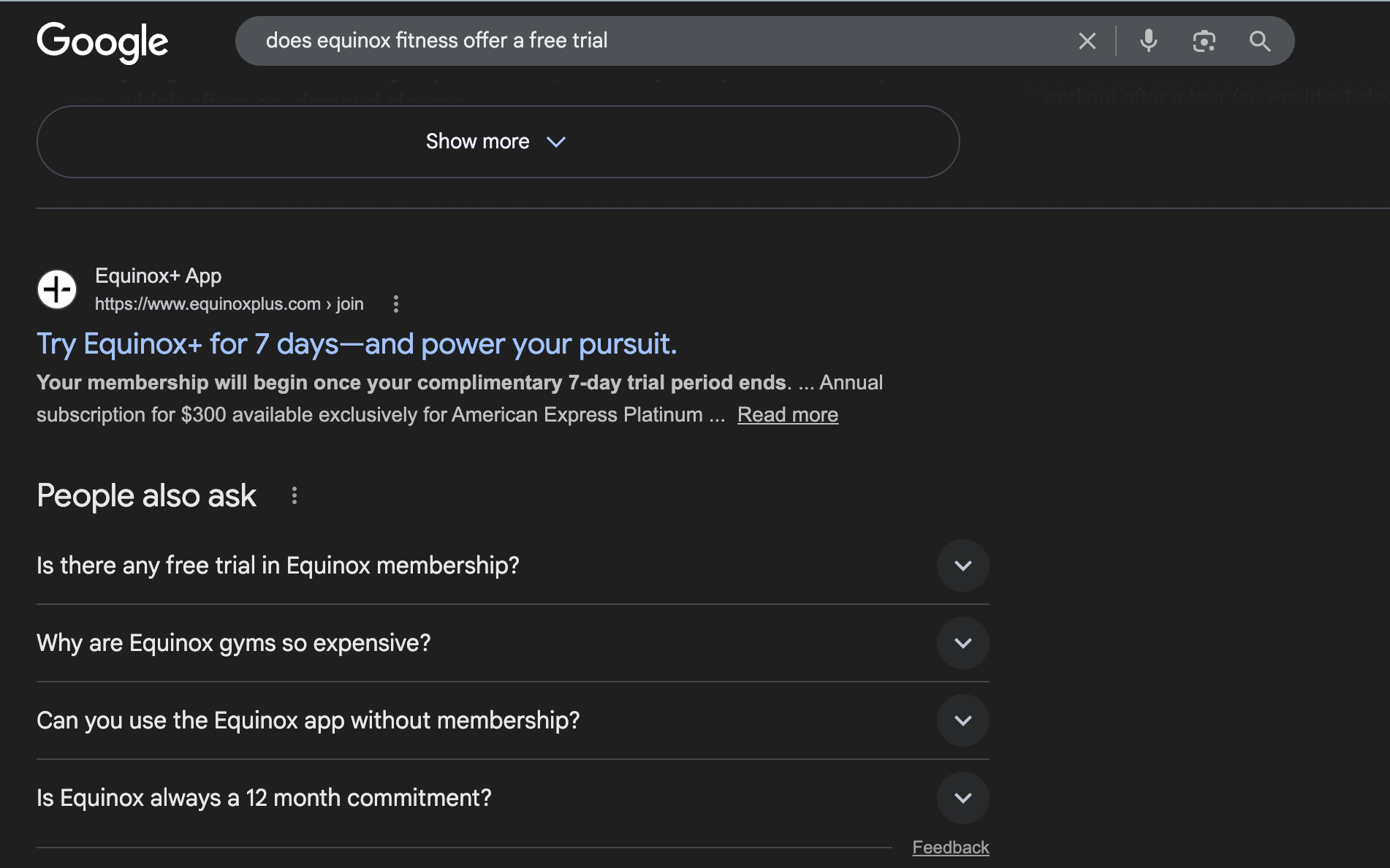Click the Feedback link

coord(950,848)
